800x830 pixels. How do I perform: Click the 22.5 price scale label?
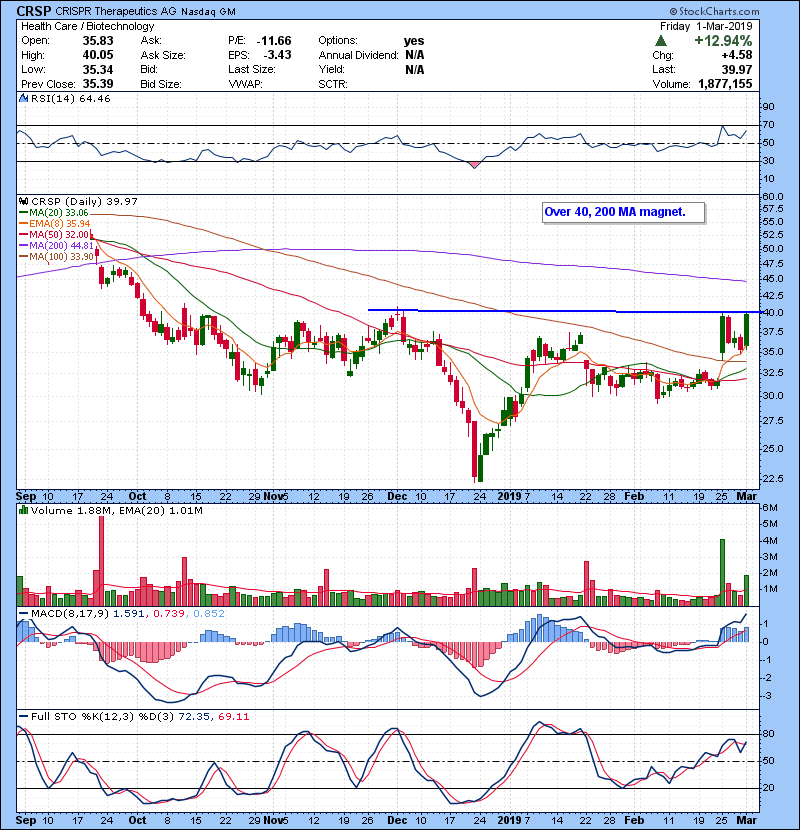click(x=773, y=479)
